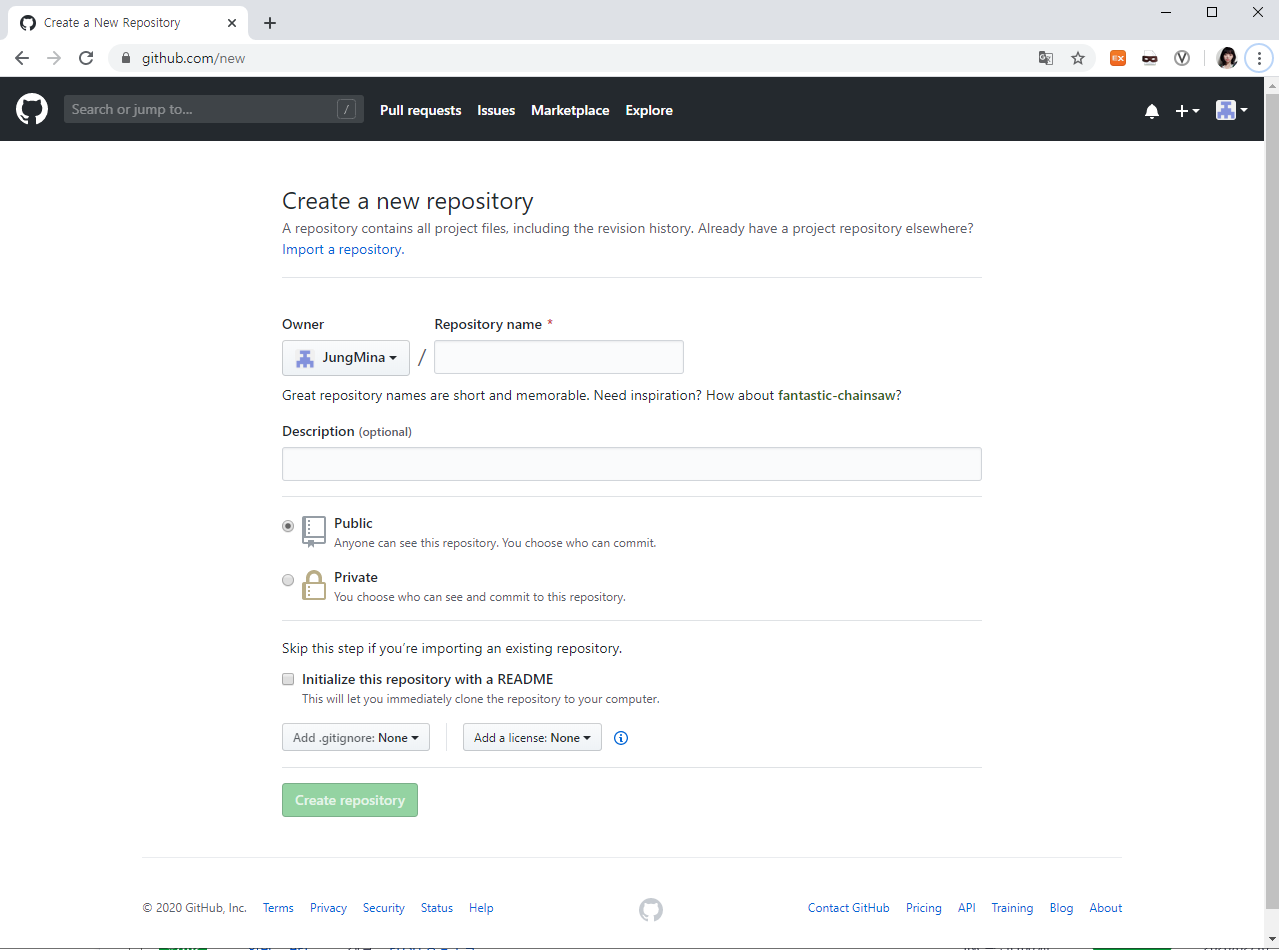Click the Public repository book icon
The height and width of the screenshot is (950, 1279).
[x=314, y=532]
